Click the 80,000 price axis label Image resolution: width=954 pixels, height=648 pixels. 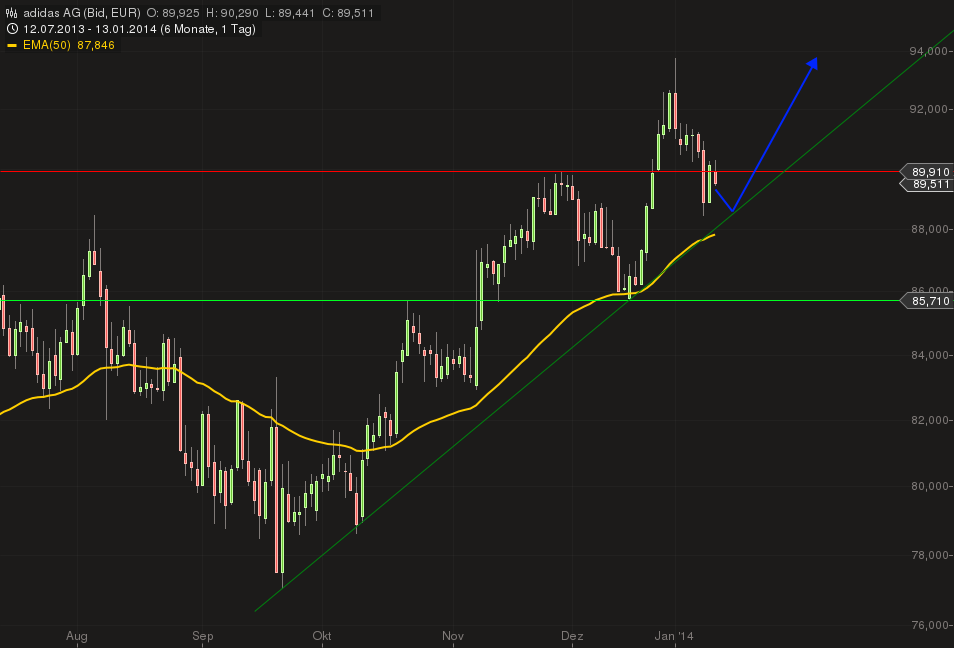coord(928,486)
